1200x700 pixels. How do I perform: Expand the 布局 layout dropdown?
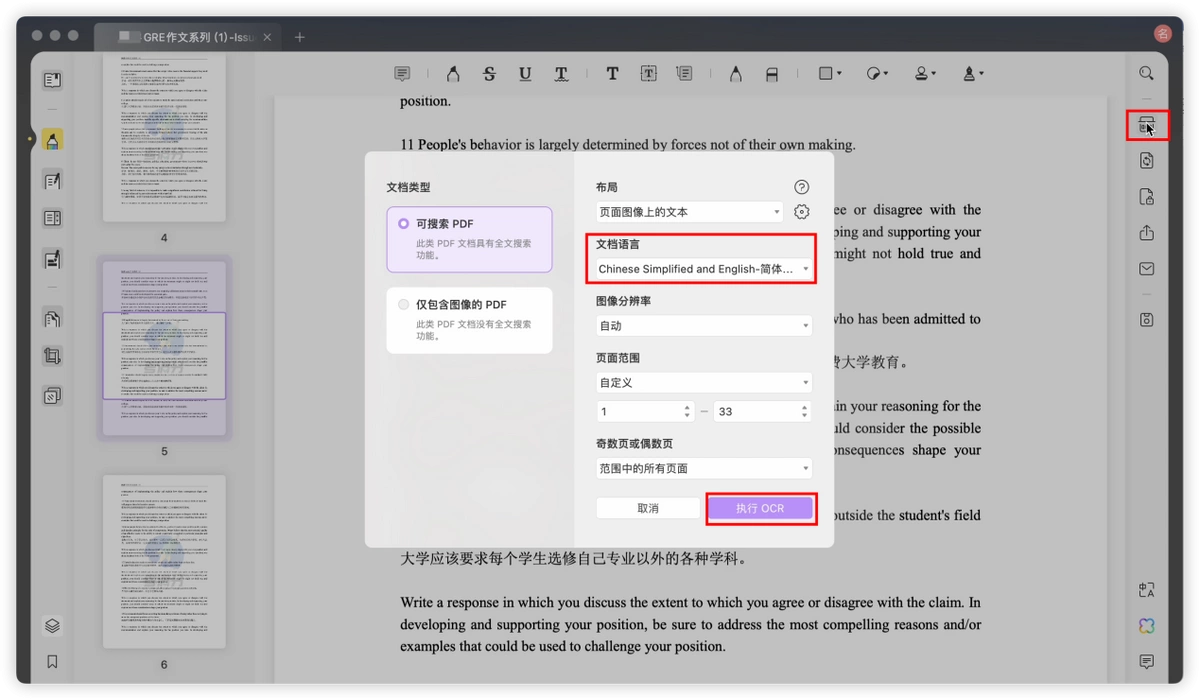tap(689, 212)
